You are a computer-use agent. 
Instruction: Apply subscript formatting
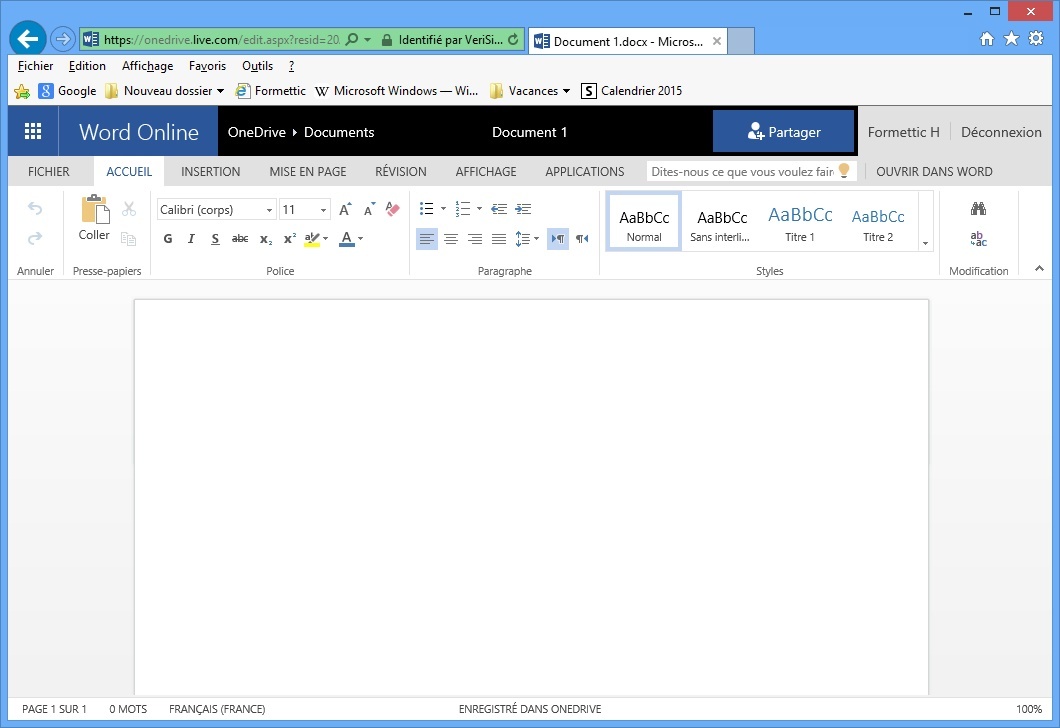coord(266,239)
